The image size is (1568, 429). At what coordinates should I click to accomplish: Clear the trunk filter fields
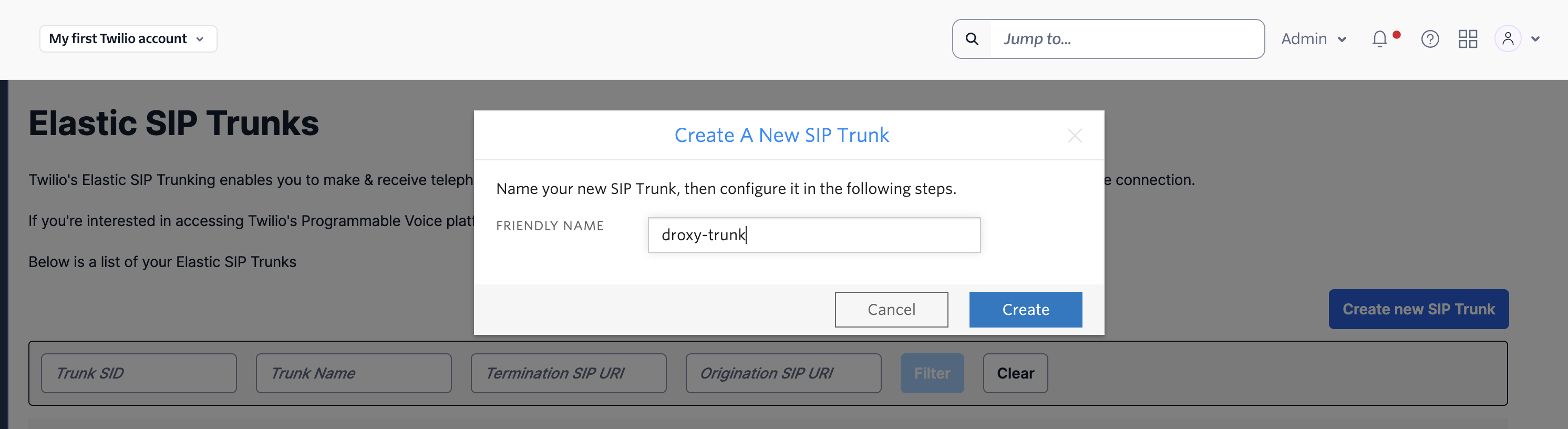[1015, 373]
